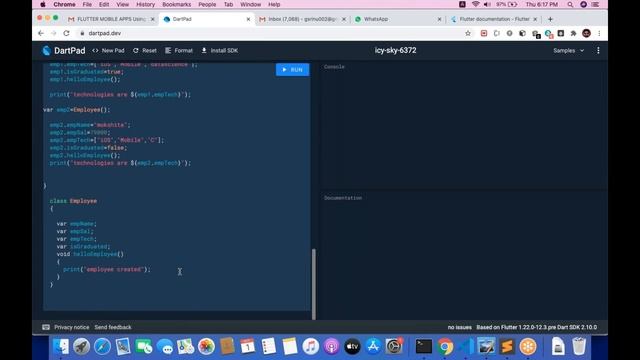Open the Apple menu
The height and width of the screenshot is (360, 640).
click(43, 4)
